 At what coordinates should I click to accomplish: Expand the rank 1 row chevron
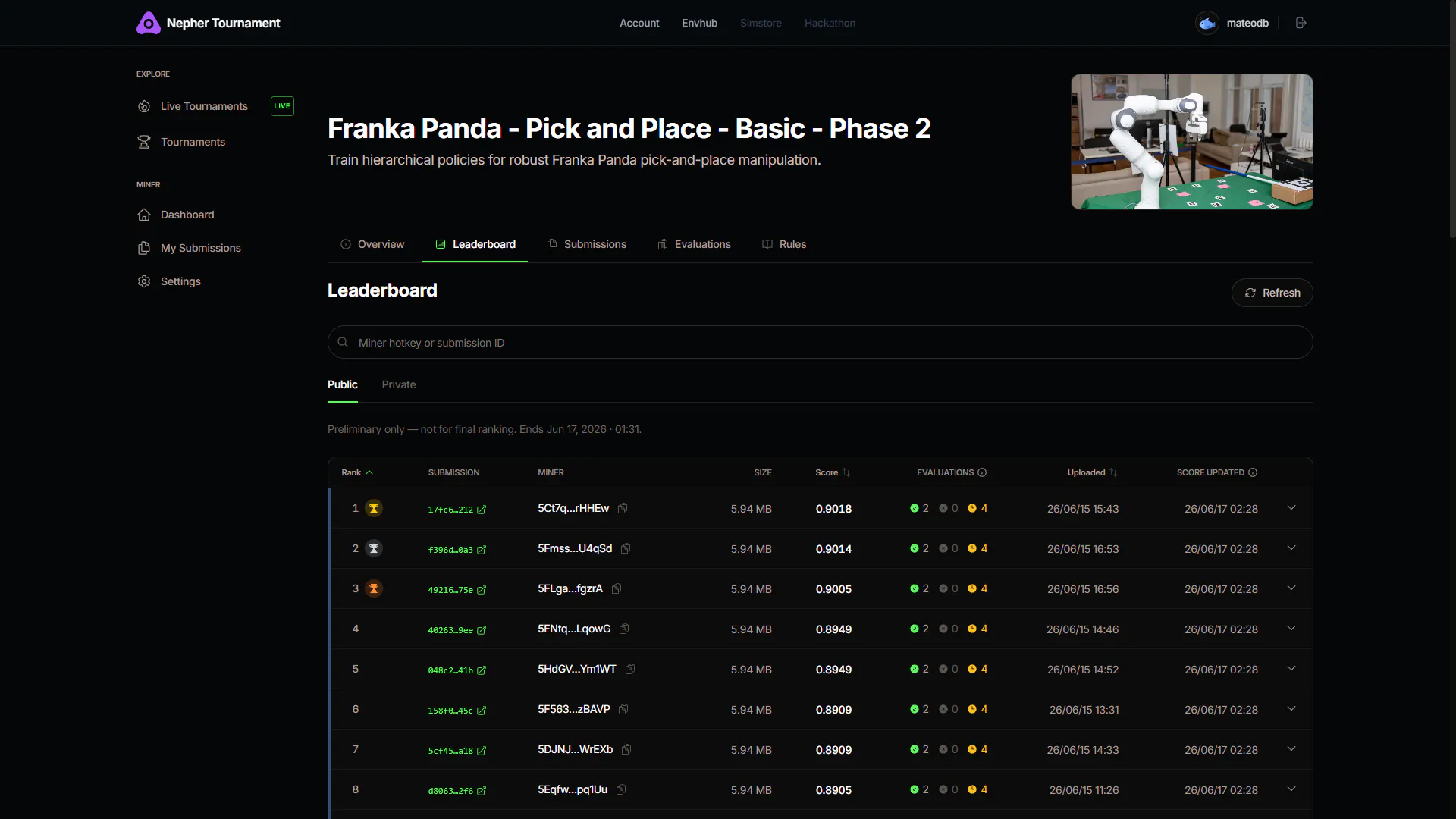[x=1291, y=507]
